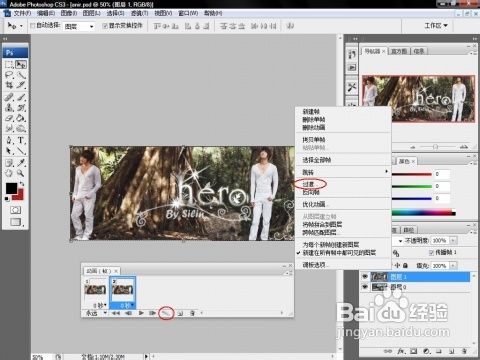Delete the selected animation frame
The height and width of the screenshot is (360, 480).
tap(192, 313)
